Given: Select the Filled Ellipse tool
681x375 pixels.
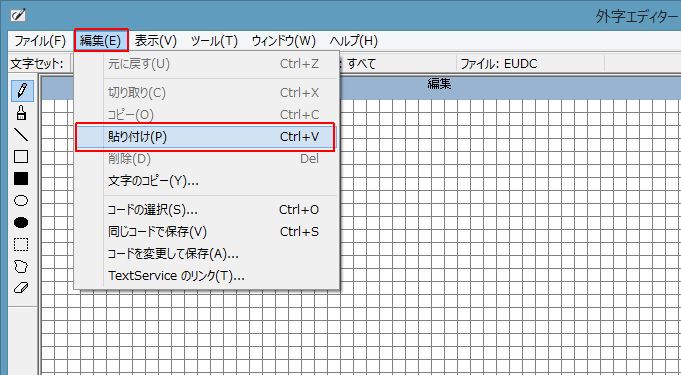Looking at the screenshot, I should (x=21, y=222).
